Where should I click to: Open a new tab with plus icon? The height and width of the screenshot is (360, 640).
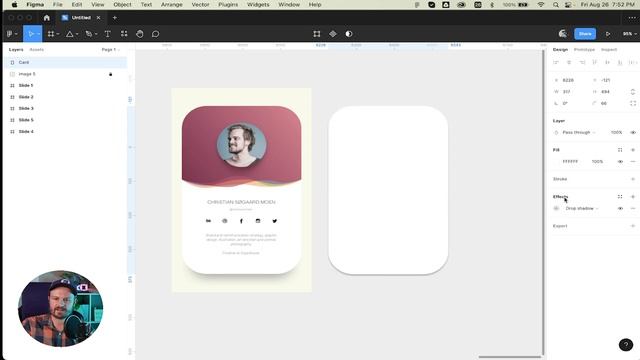[115, 18]
